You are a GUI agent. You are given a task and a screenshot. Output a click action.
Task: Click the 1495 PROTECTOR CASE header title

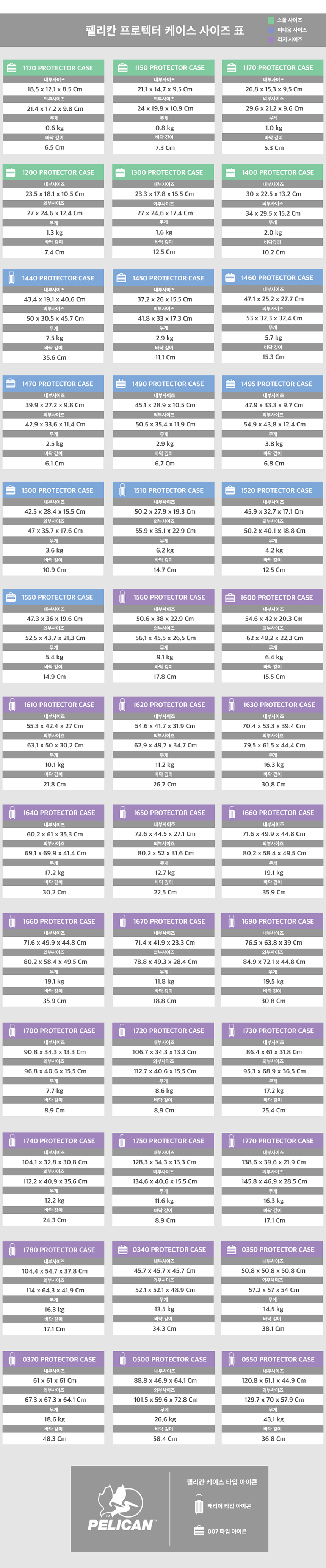point(277,384)
